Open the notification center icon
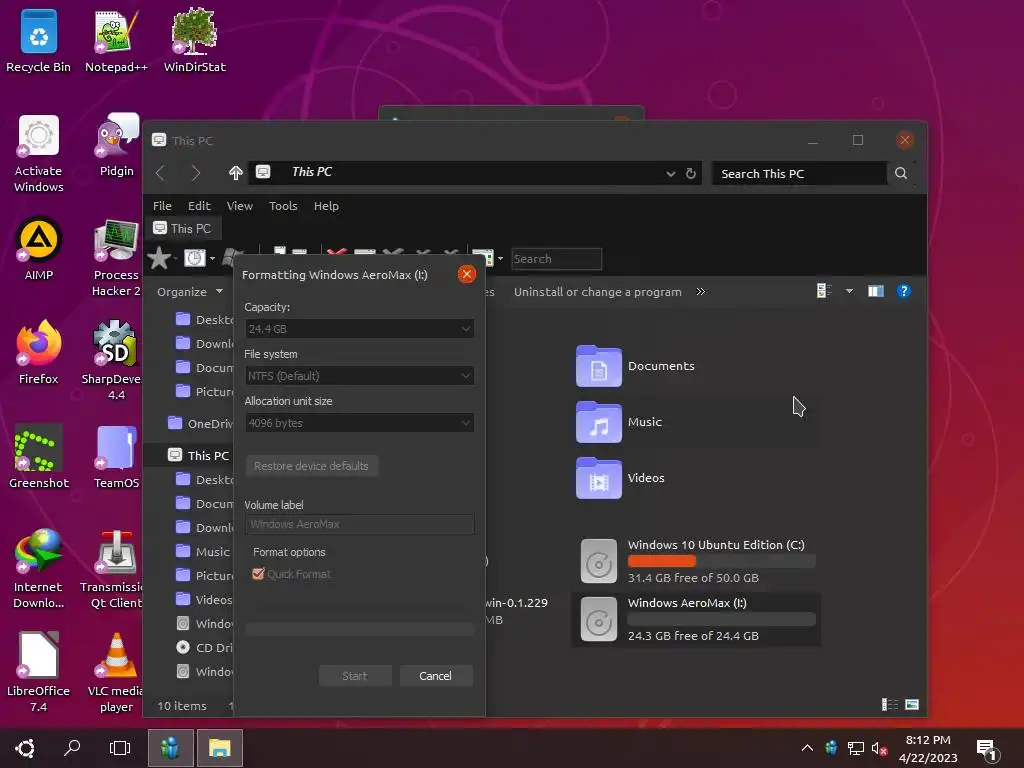 (x=988, y=750)
